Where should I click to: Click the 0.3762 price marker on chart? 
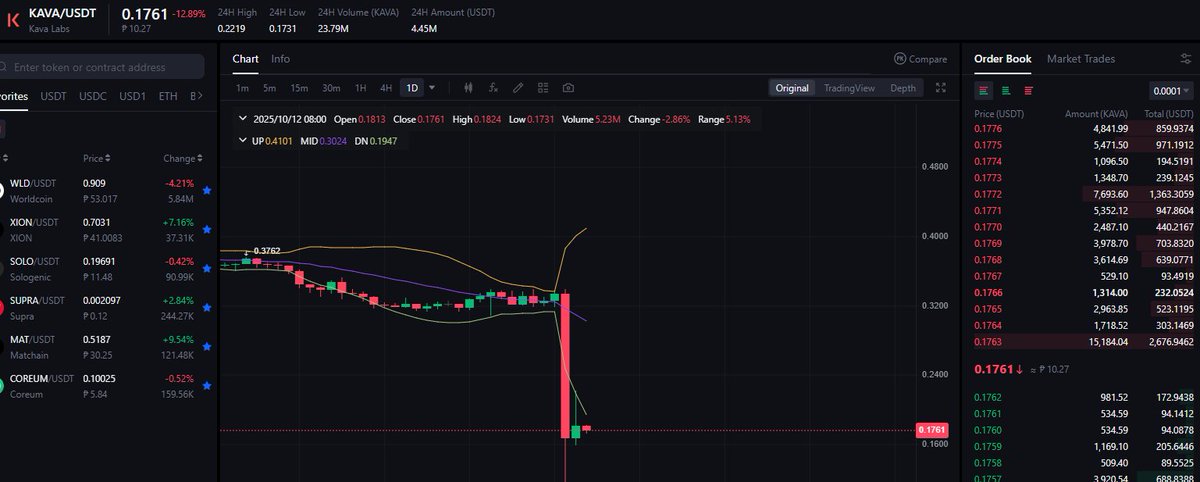pos(266,251)
